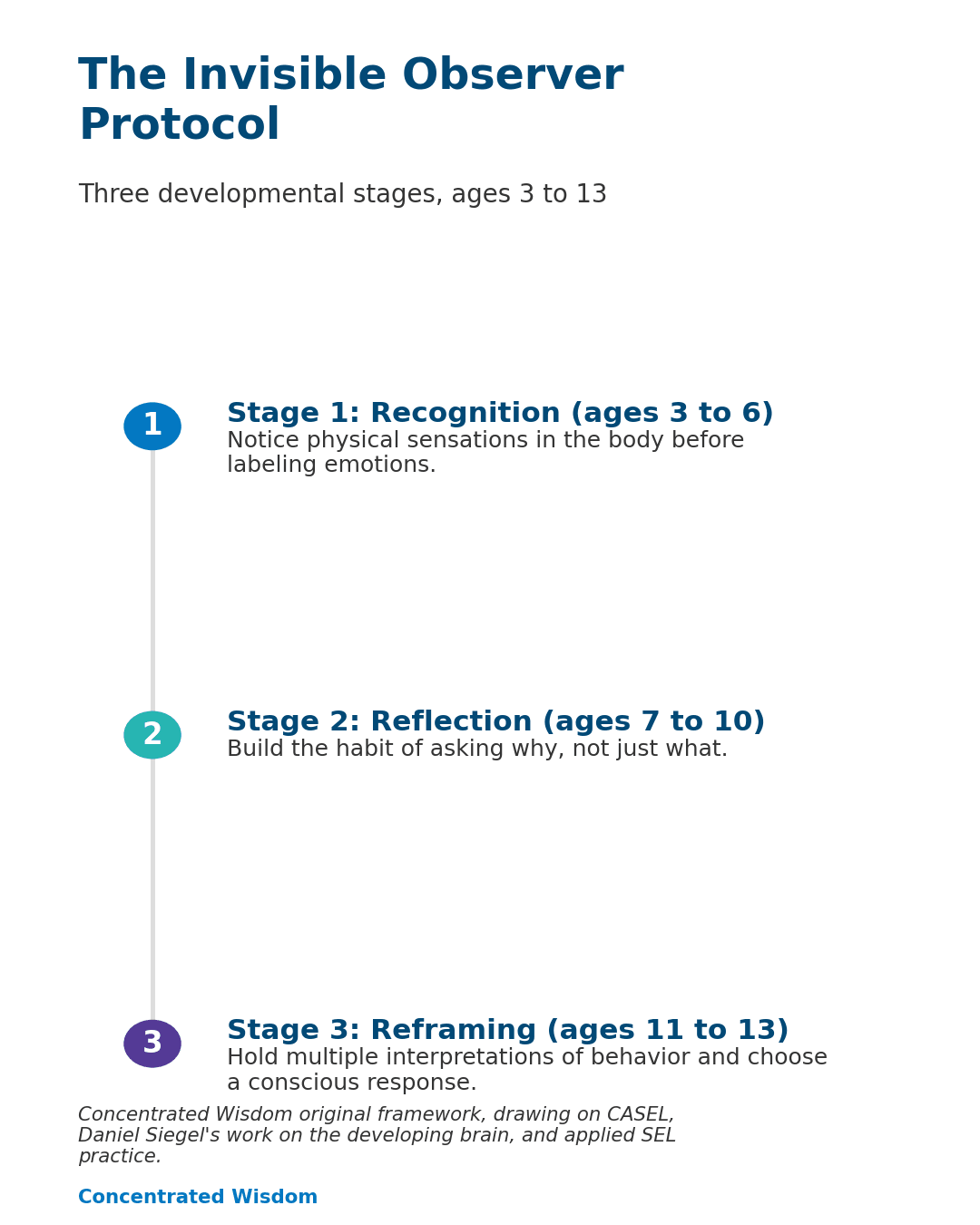980x1225 pixels.
Task: Click the 'a conscious response.' text line
Action: click(x=352, y=1083)
